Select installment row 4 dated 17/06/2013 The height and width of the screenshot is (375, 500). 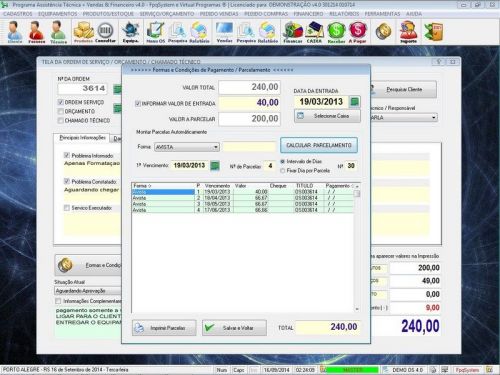(x=243, y=210)
